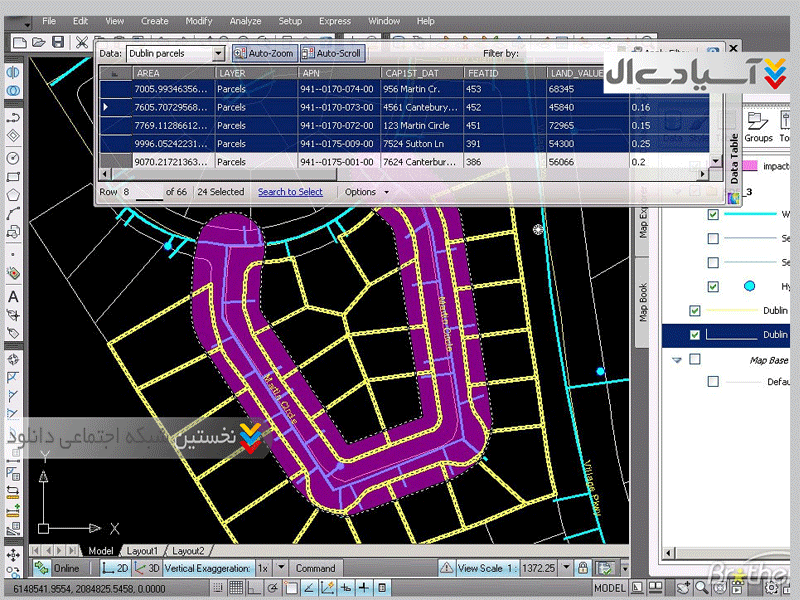Click the Auto-Zoom button in data table
Viewport: 800px width, 600px height.
[x=265, y=53]
